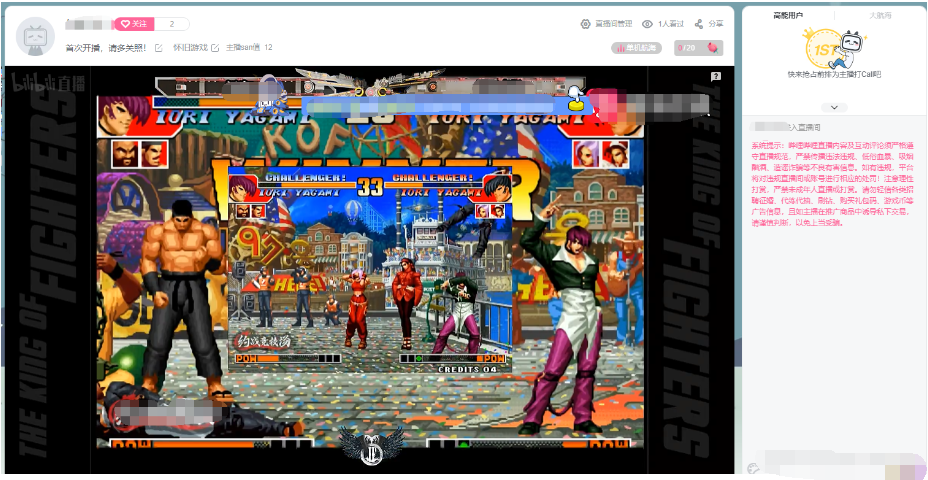
Task: Click the question mark help icon on player
Action: (x=716, y=77)
